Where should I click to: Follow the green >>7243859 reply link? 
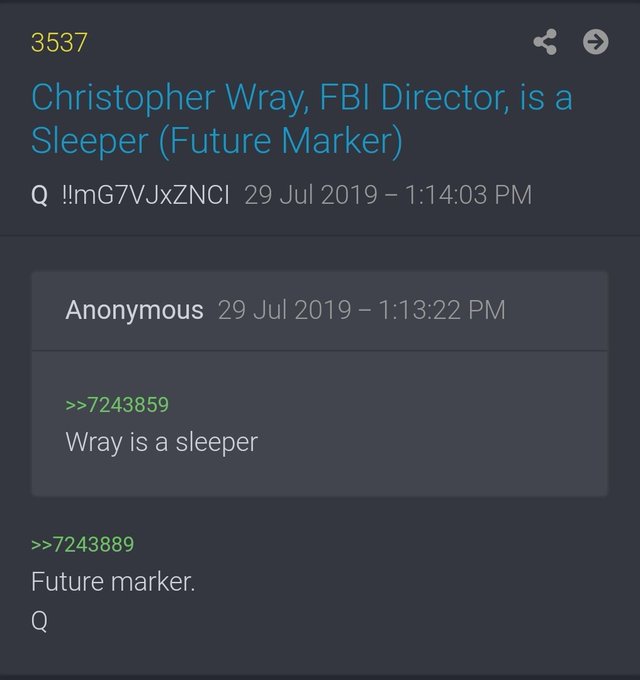click(117, 405)
